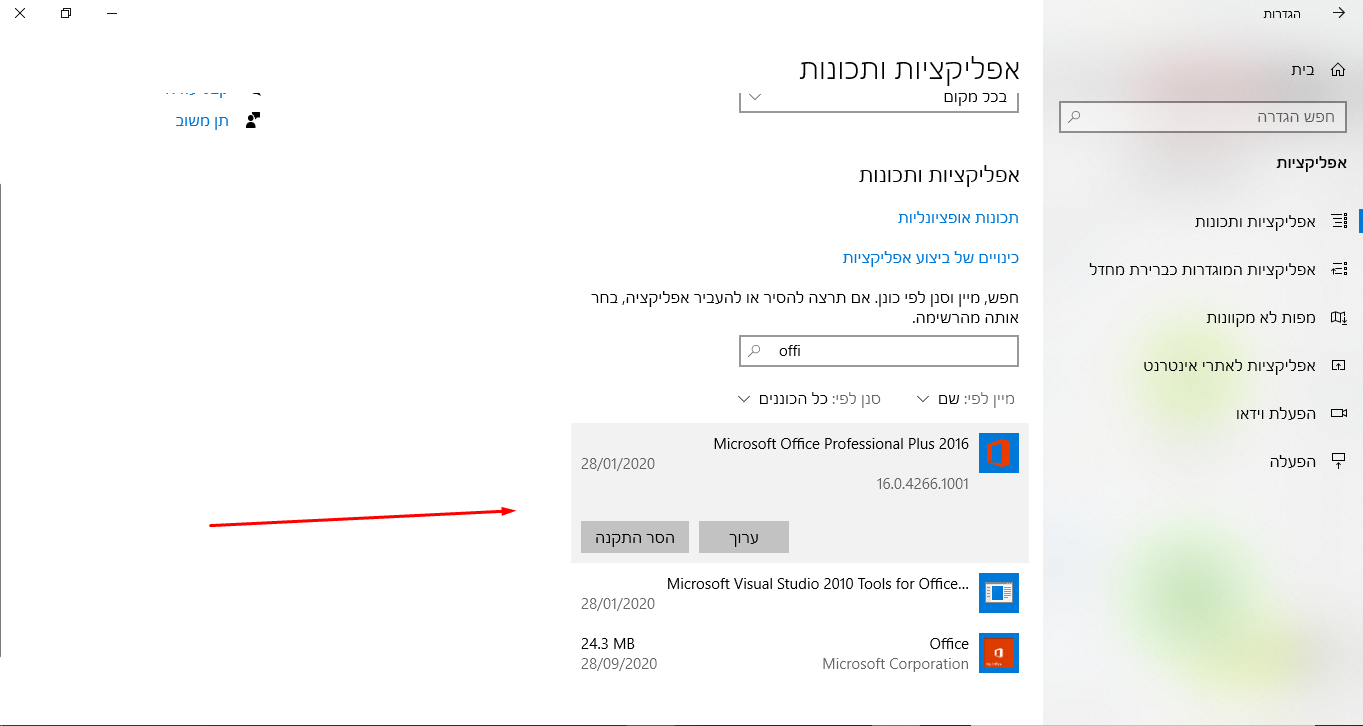This screenshot has width=1363, height=726.
Task: Click the give feedback (תן משוב) link
Action: click(x=203, y=120)
